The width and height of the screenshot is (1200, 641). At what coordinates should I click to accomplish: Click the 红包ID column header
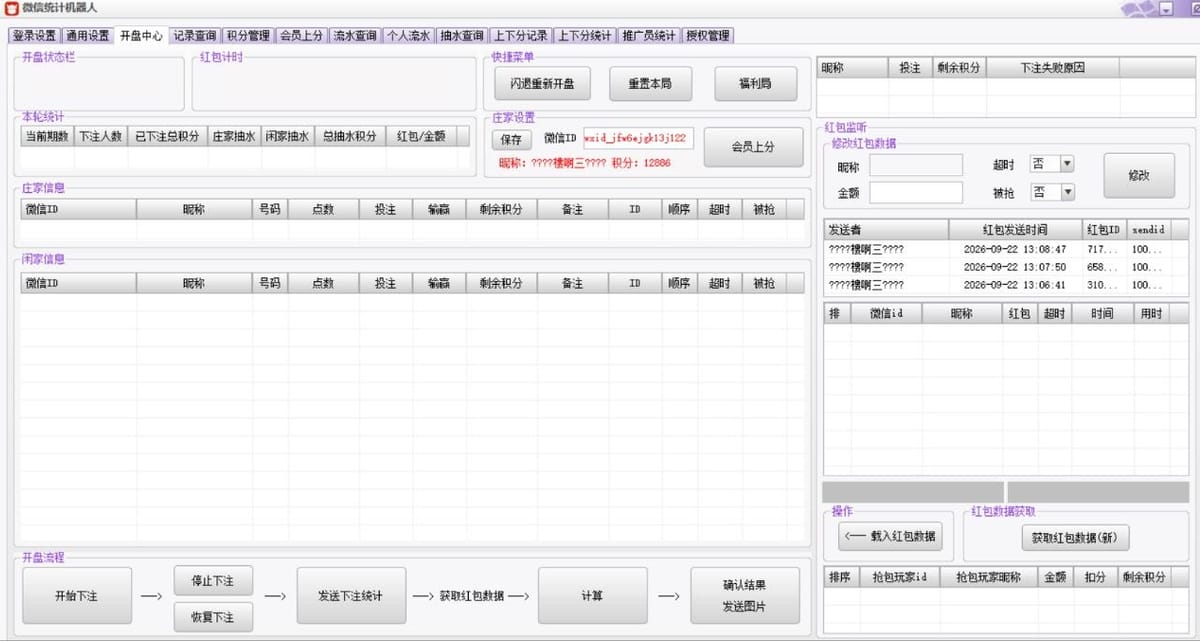pyautogui.click(x=1104, y=230)
